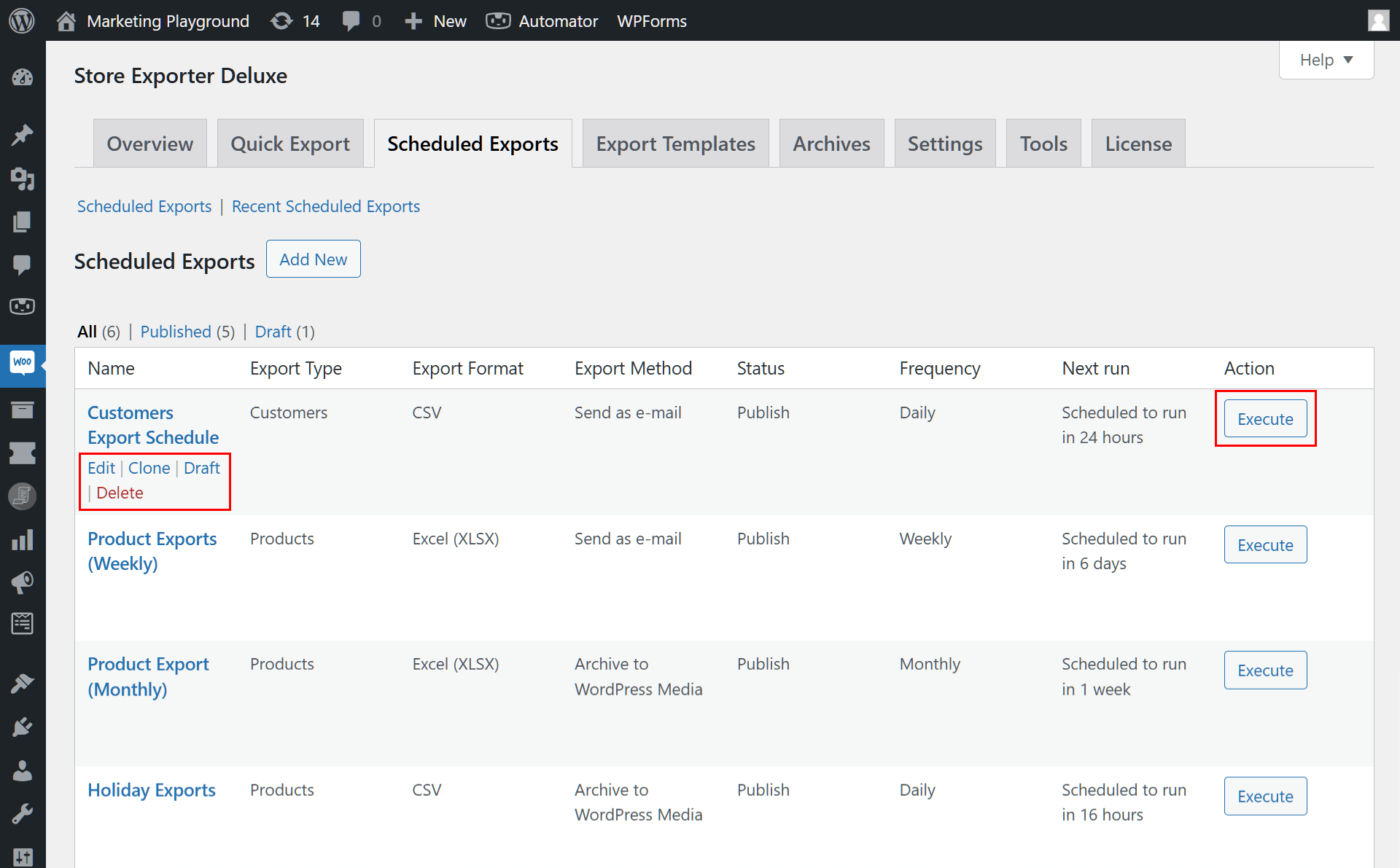
Task: Open Holiday Exports schedule
Action: pos(152,790)
